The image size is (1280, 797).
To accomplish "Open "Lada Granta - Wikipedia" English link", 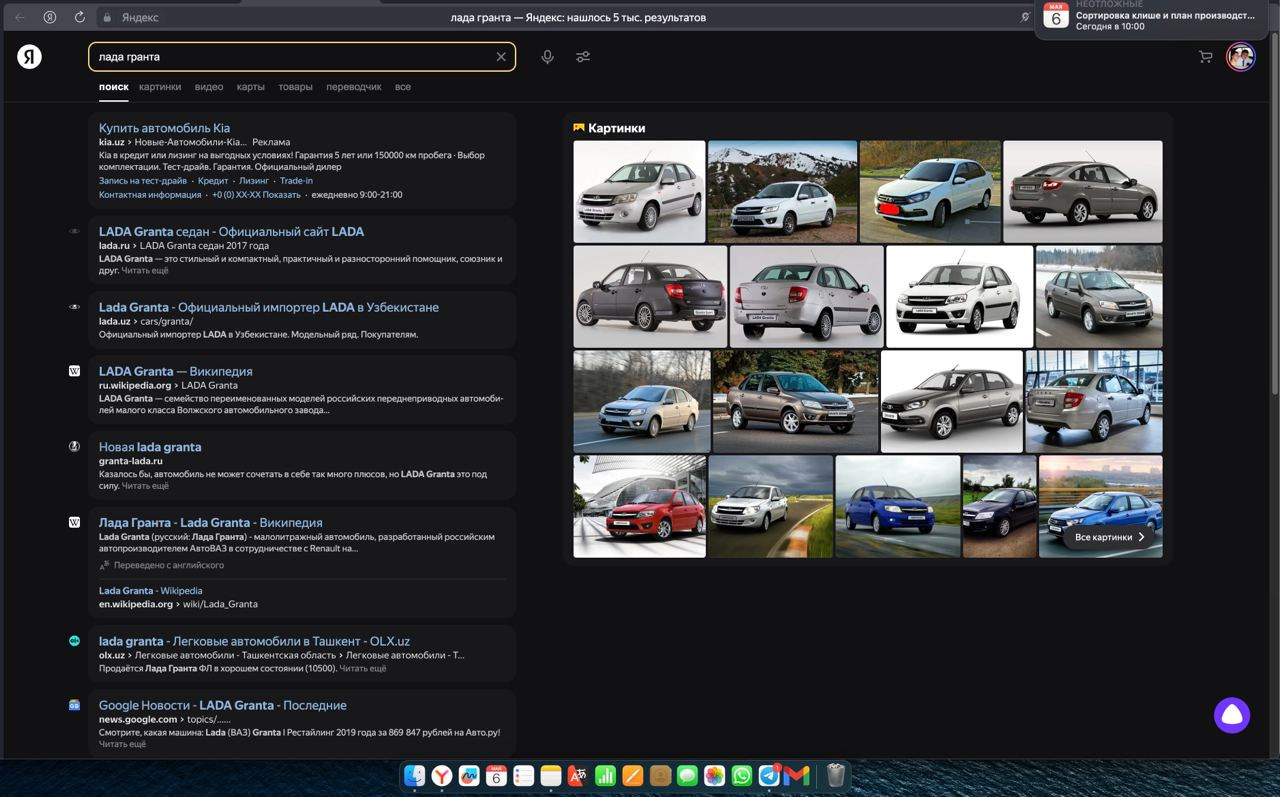I will (x=150, y=591).
